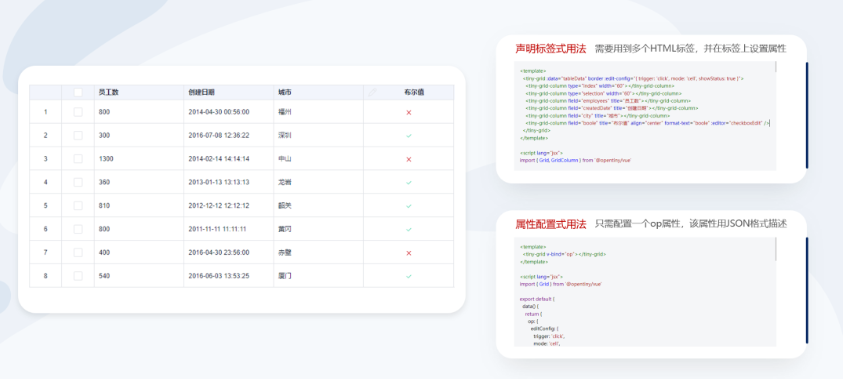Image resolution: width=843 pixels, height=379 pixels.
Task: Click the city cell 中山
Action: point(284,159)
